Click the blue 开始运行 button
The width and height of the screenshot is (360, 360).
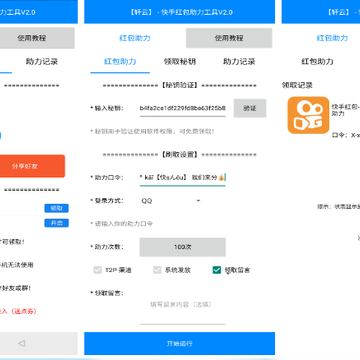(x=180, y=343)
